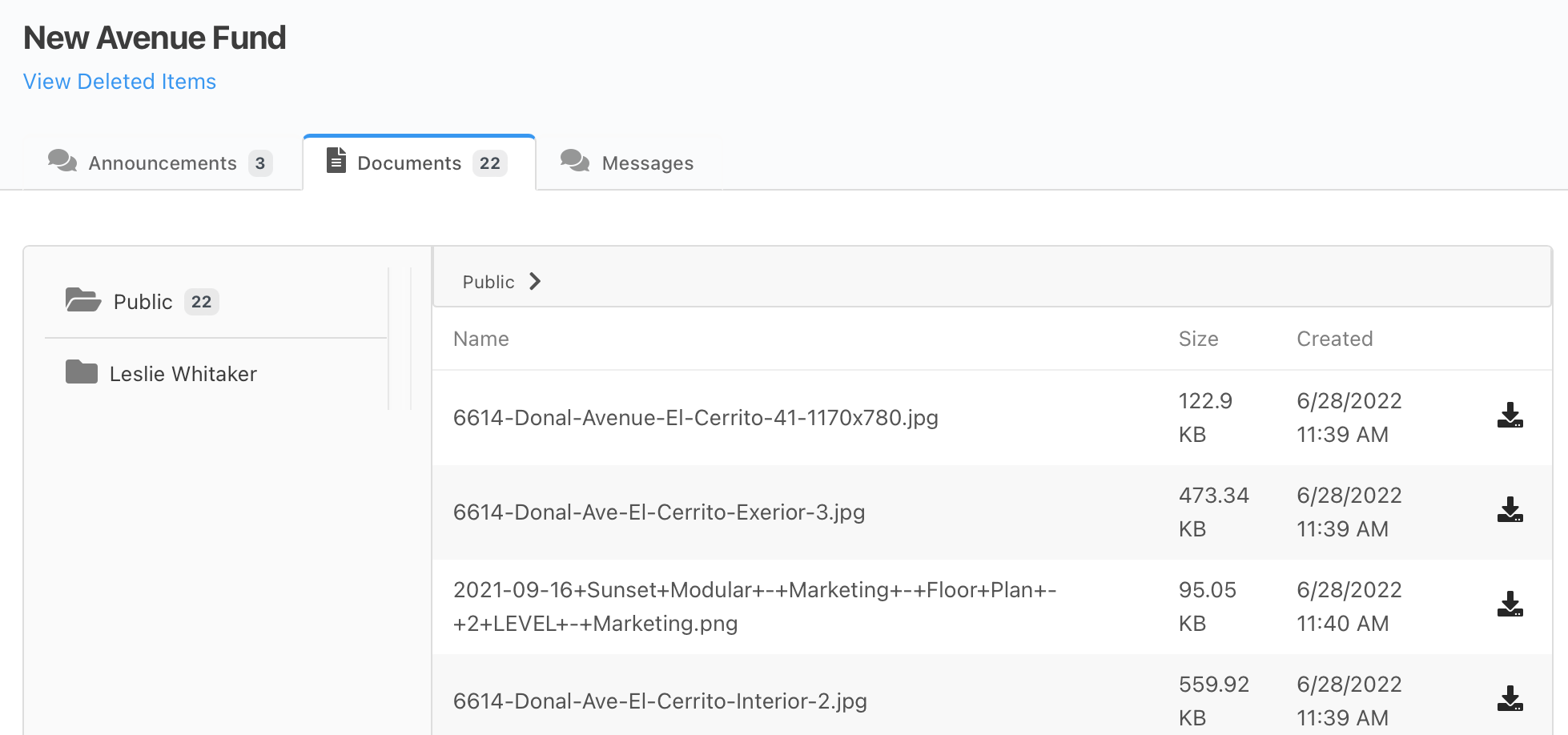
Task: Click the Announcements speech bubble icon
Action: 62,161
